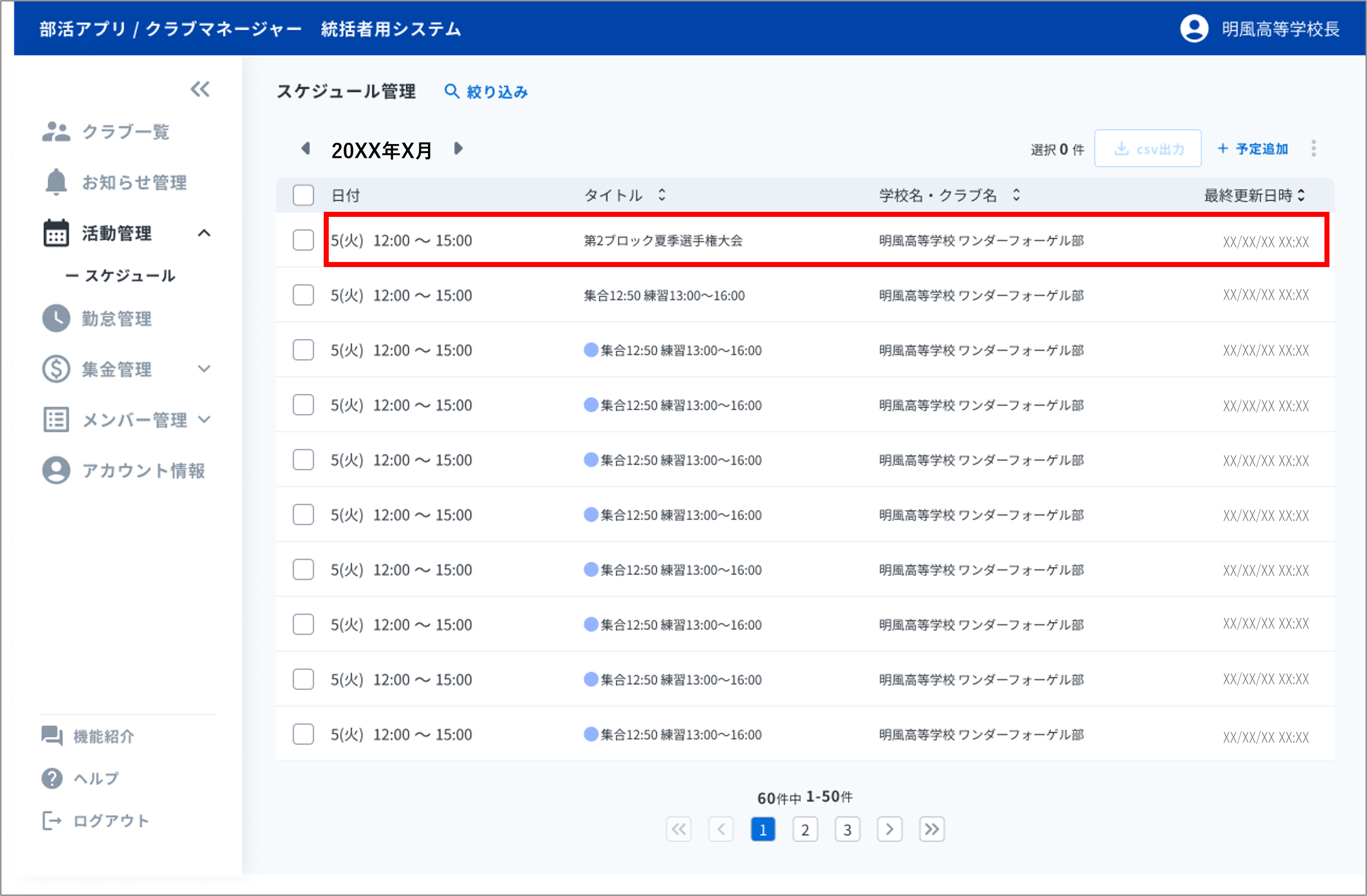The width and height of the screenshot is (1367, 896).
Task: Add a new event via 予定追加
Action: (x=1253, y=148)
